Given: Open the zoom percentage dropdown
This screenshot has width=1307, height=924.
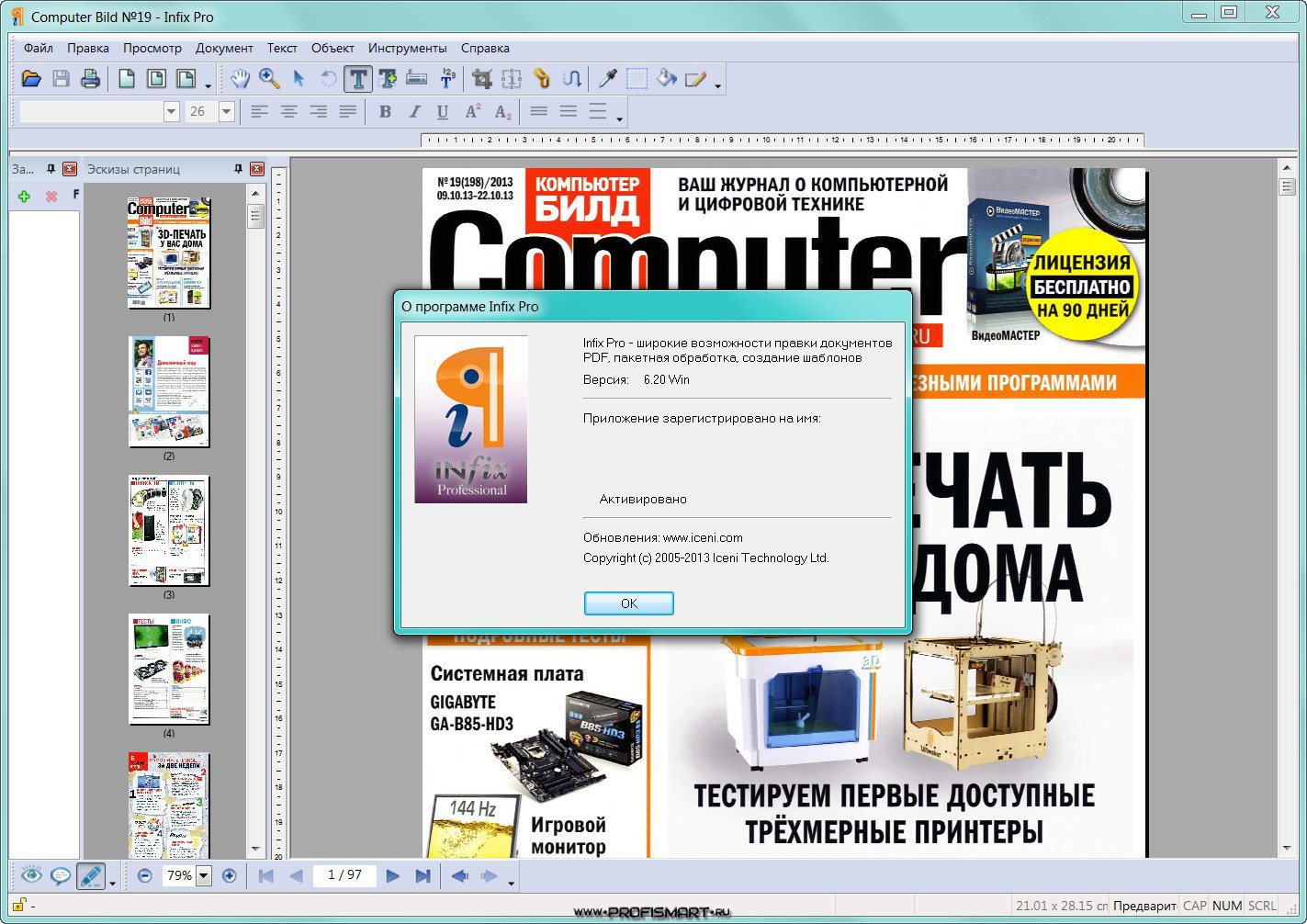Looking at the screenshot, I should tap(204, 876).
